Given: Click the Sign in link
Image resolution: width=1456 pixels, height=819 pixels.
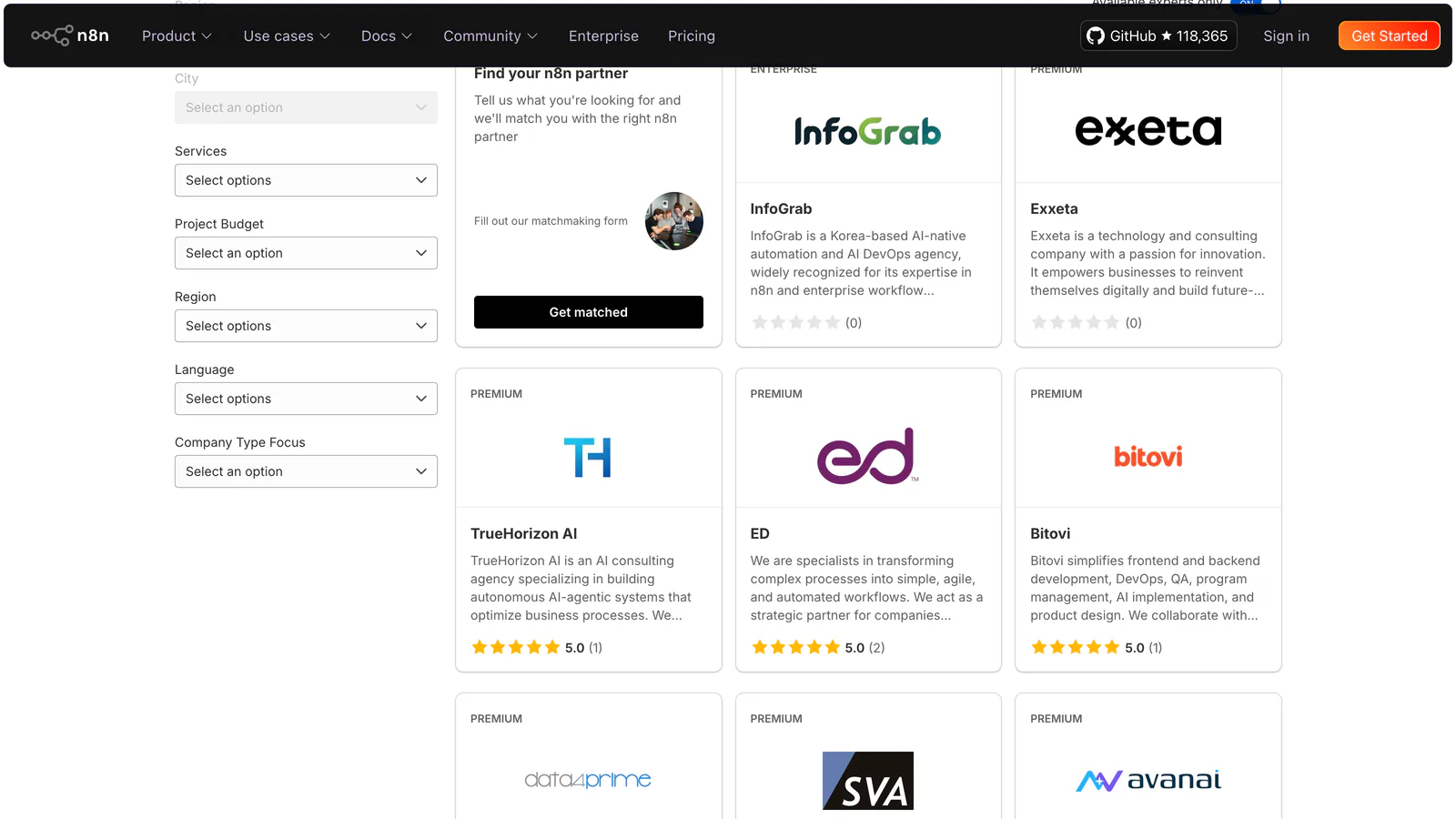Looking at the screenshot, I should coord(1286,35).
